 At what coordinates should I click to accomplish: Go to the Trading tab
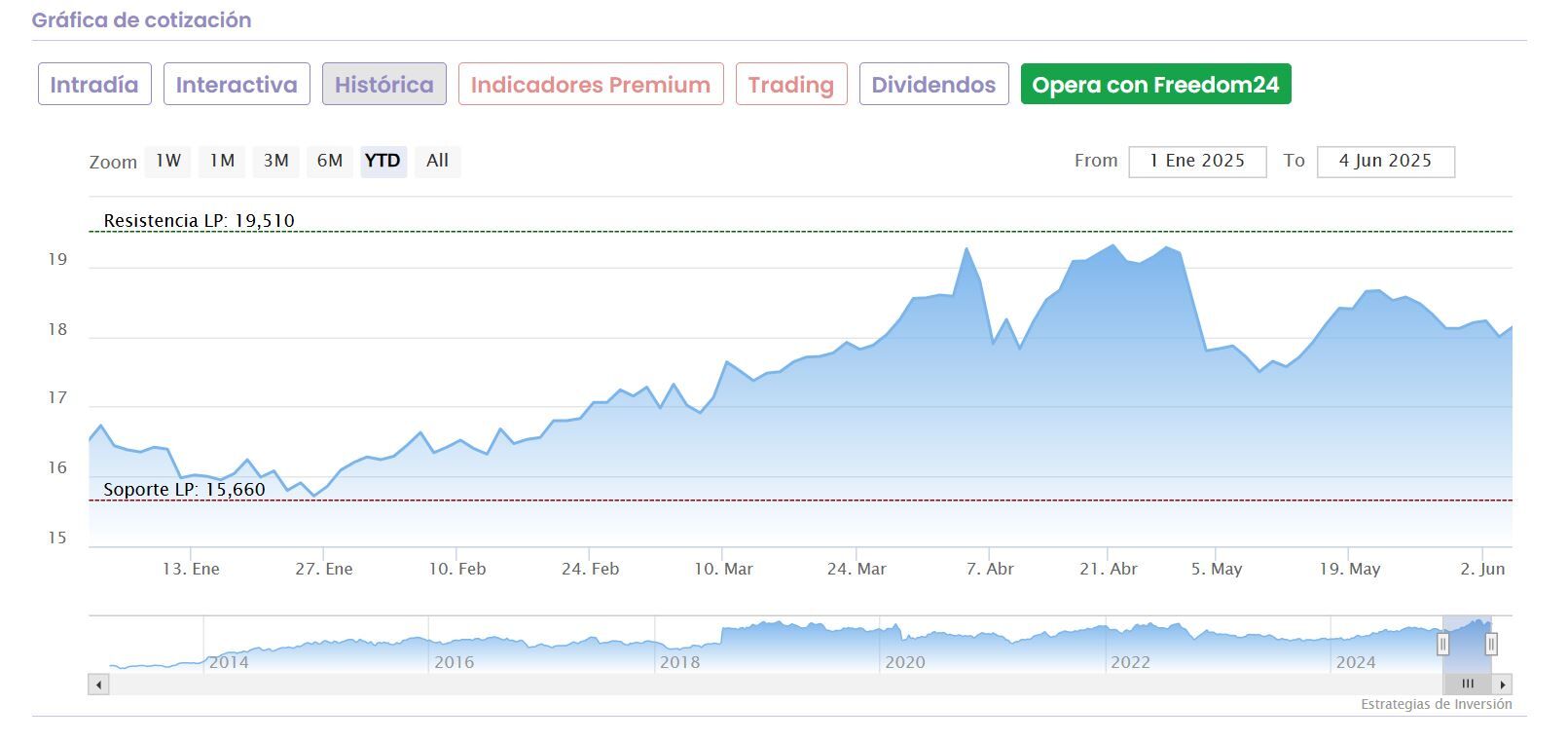pyautogui.click(x=791, y=85)
